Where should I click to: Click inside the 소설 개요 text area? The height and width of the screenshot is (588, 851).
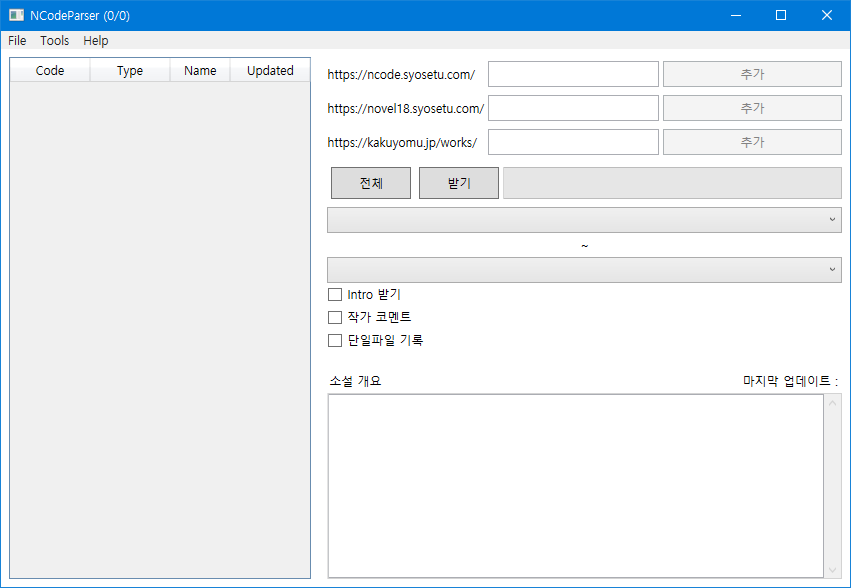coord(576,486)
